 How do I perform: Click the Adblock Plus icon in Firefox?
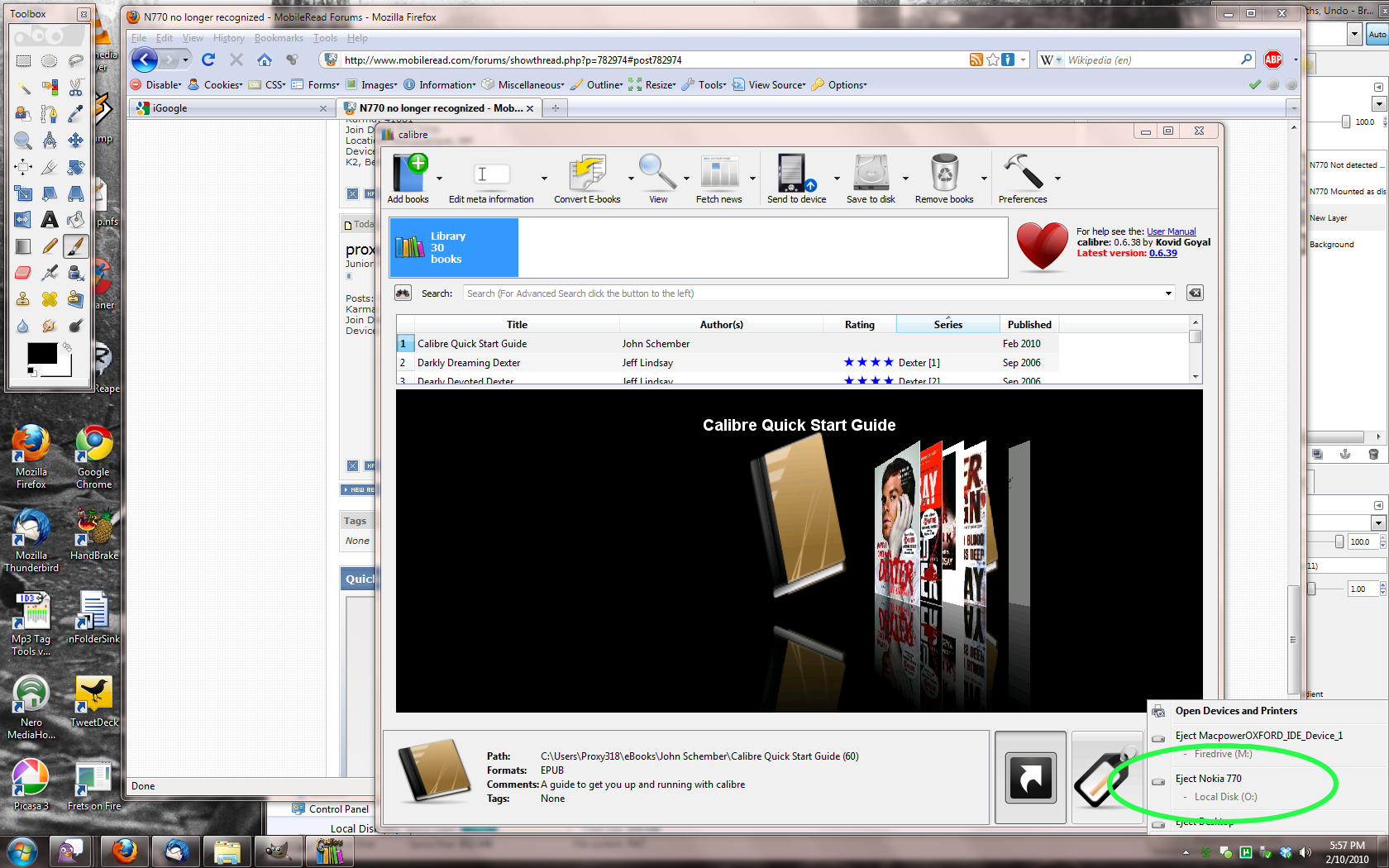[x=1273, y=60]
